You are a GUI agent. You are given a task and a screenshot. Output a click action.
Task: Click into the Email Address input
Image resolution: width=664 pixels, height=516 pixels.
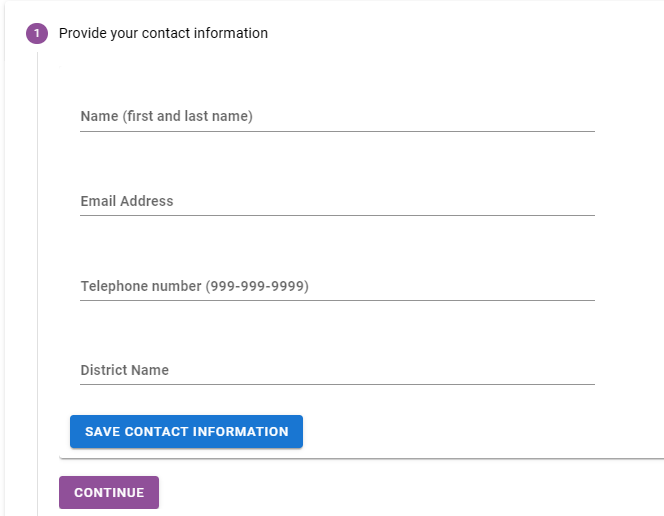(337, 201)
